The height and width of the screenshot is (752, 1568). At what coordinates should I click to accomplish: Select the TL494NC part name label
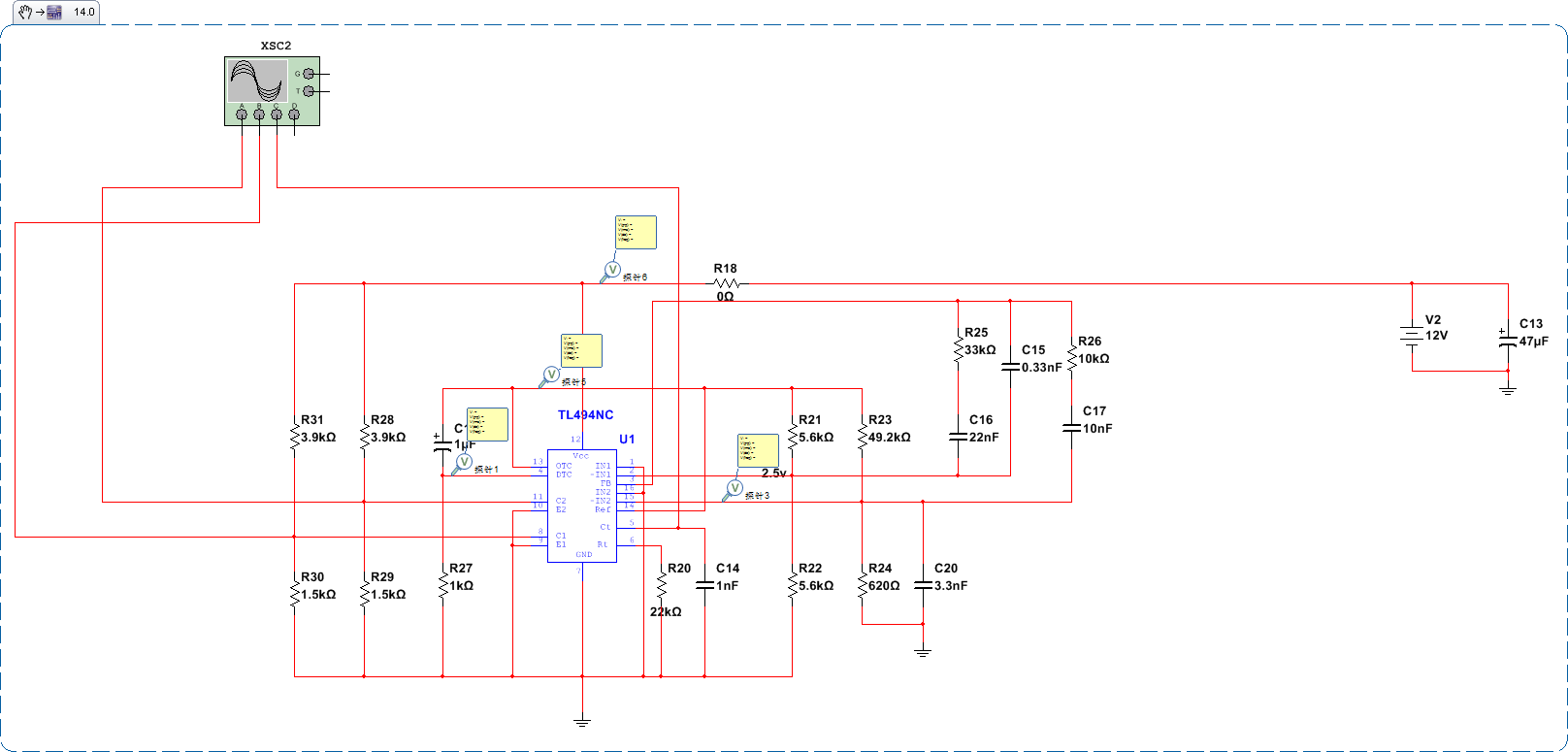point(585,414)
